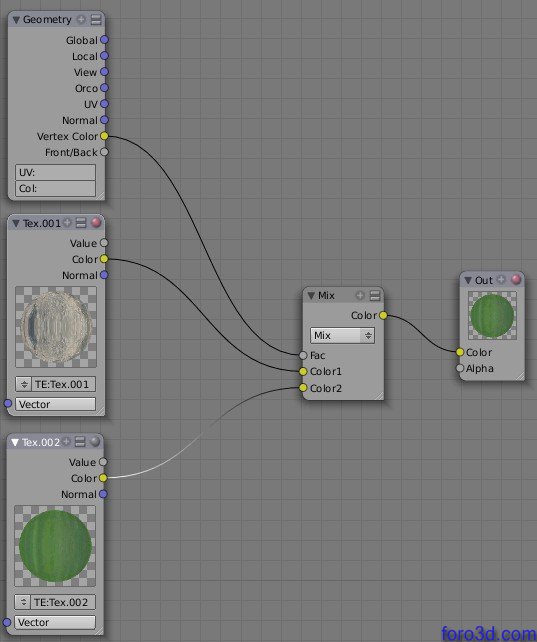The height and width of the screenshot is (642, 537).
Task: Click the Tex.002 Value output socket
Action: [103, 462]
